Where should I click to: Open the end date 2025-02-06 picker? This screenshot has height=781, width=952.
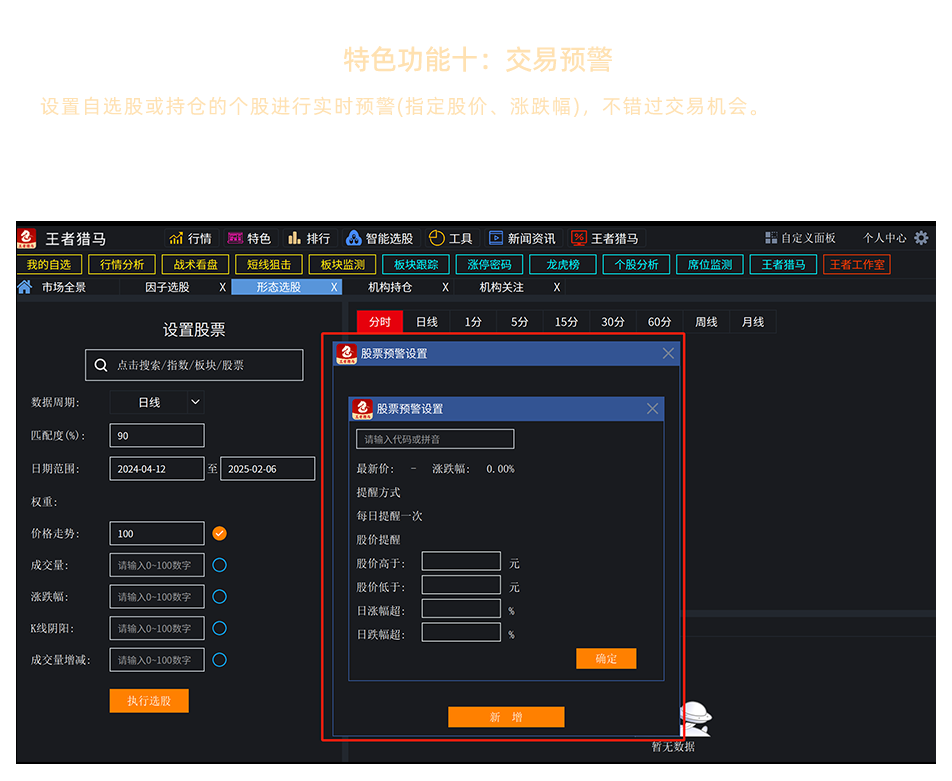tap(267, 469)
